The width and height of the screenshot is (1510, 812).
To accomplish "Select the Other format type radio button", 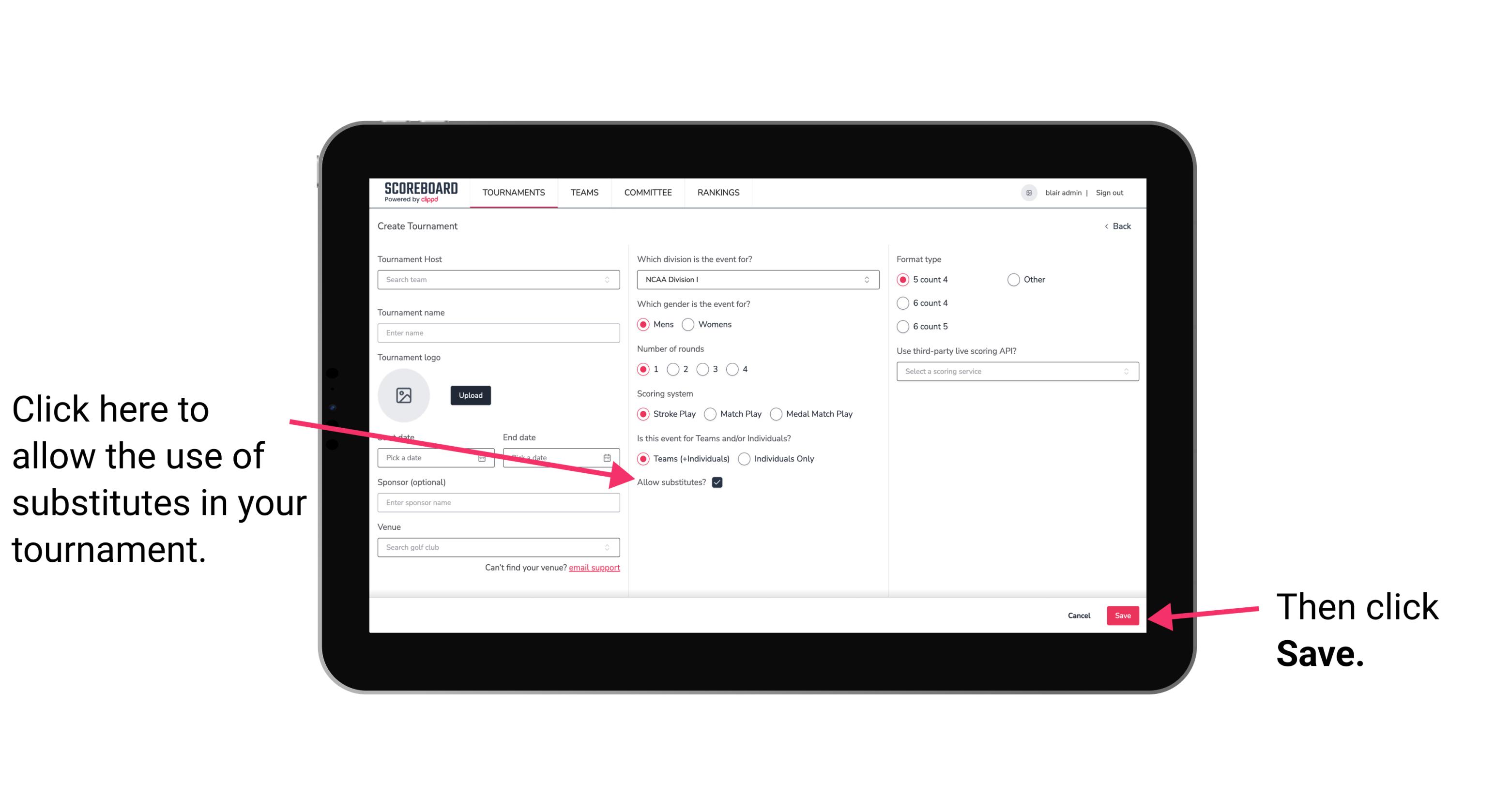I will point(1012,280).
